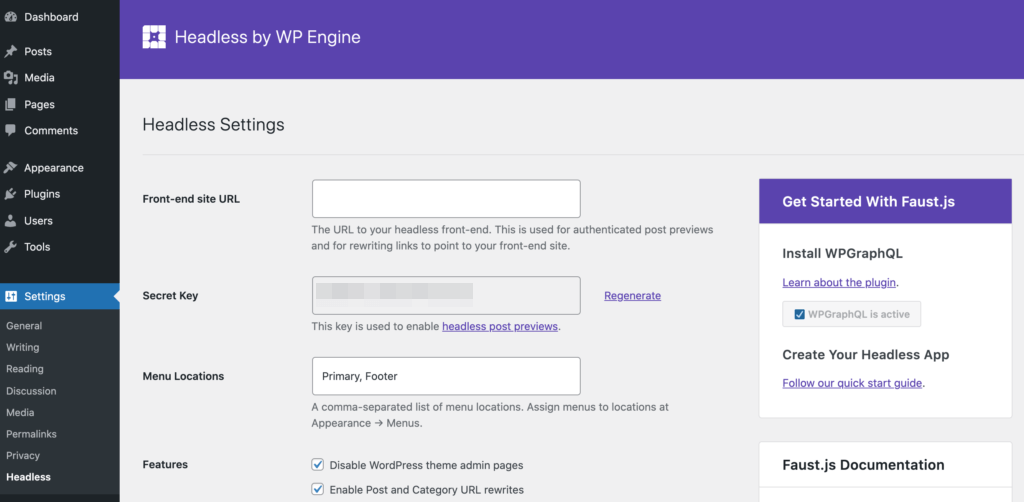Viewport: 1024px width, 502px height.
Task: Click the Dashboard gauge icon
Action: (10, 17)
